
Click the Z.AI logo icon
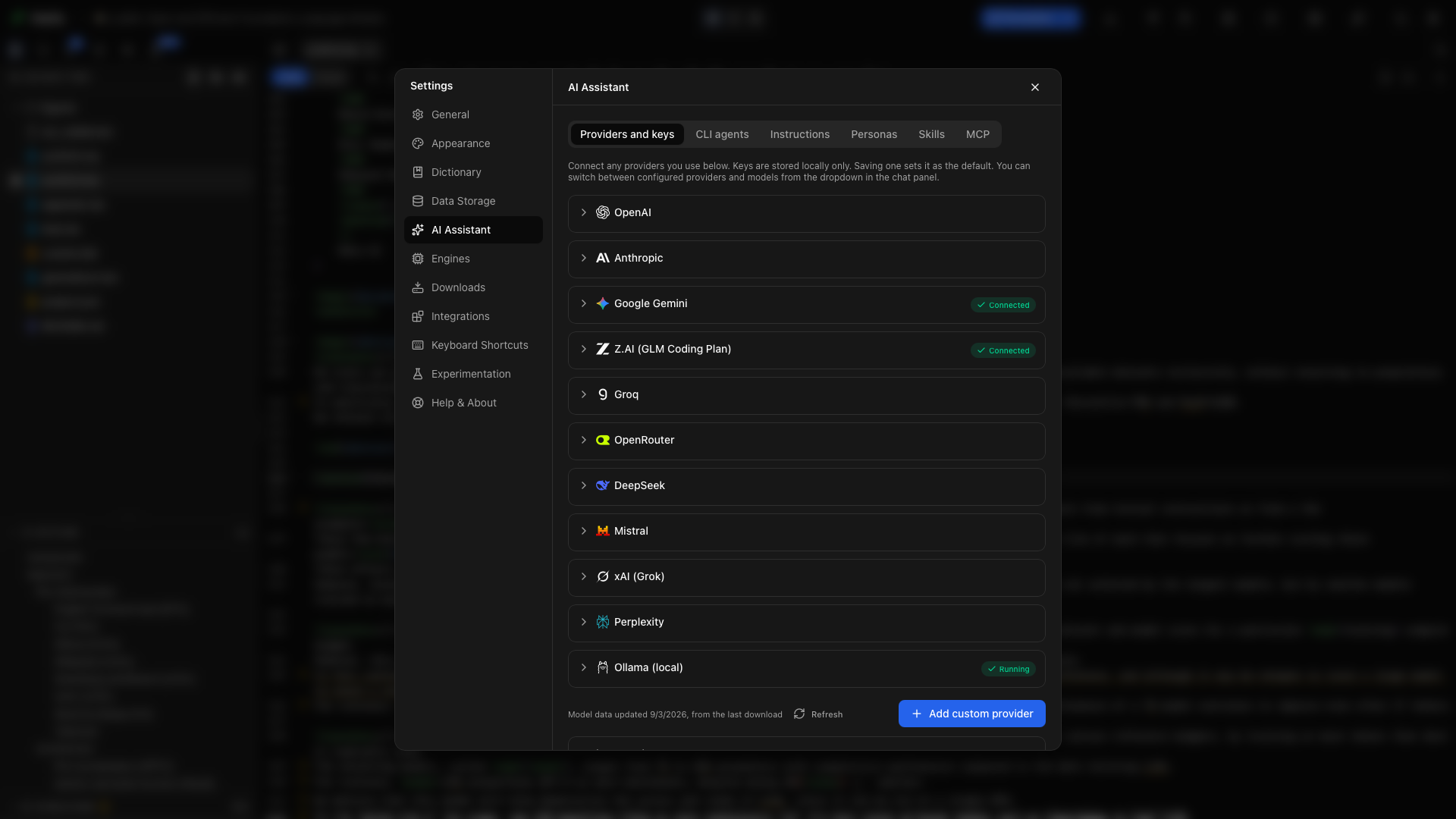click(603, 349)
